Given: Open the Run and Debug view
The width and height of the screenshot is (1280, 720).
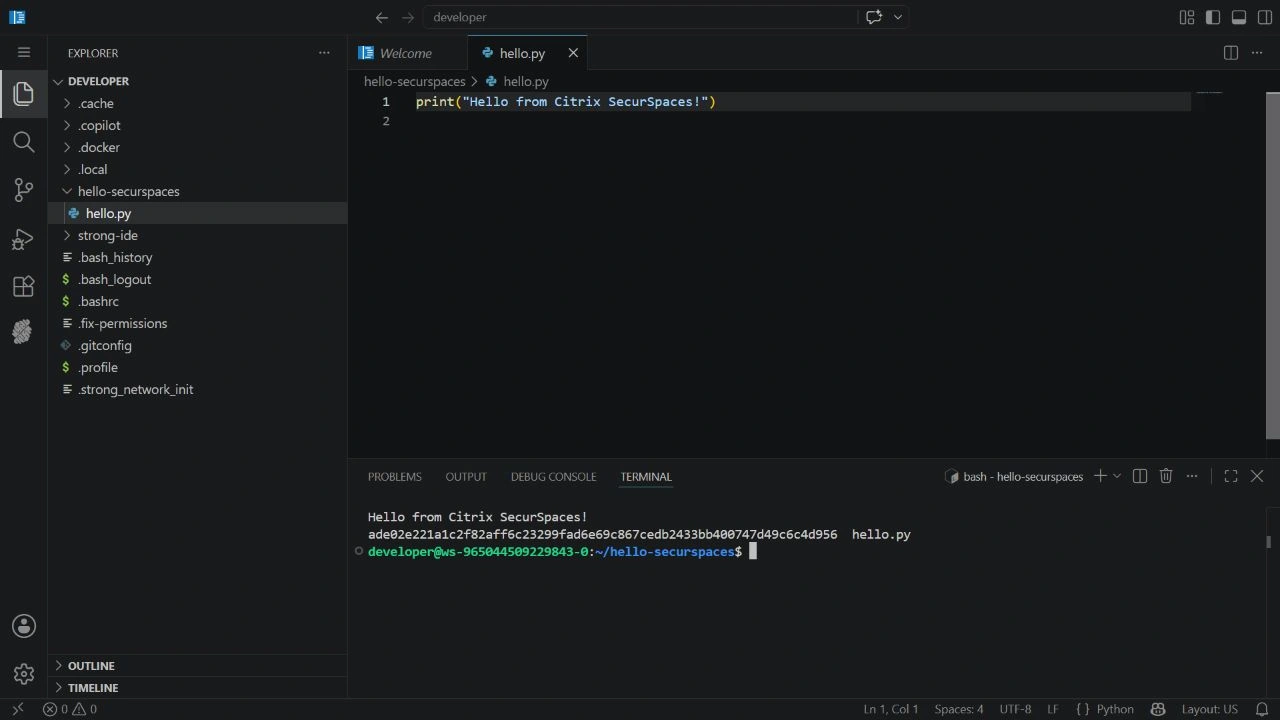Looking at the screenshot, I should (x=23, y=238).
